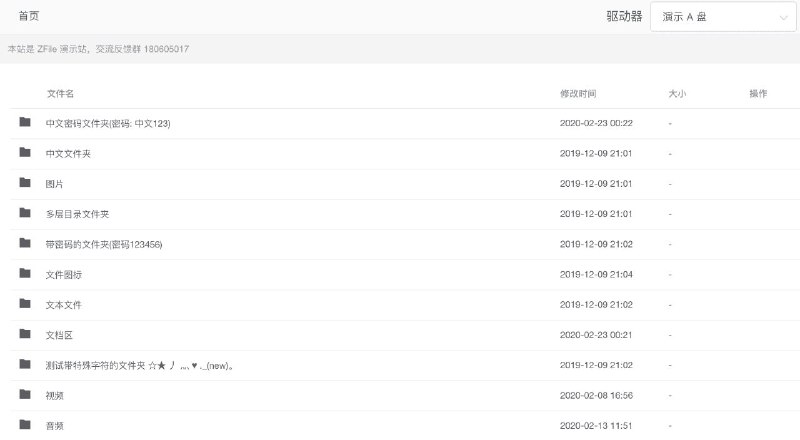This screenshot has width=800, height=440.
Task: Click the folder icon beside 文件图标
Action: click(x=25, y=273)
